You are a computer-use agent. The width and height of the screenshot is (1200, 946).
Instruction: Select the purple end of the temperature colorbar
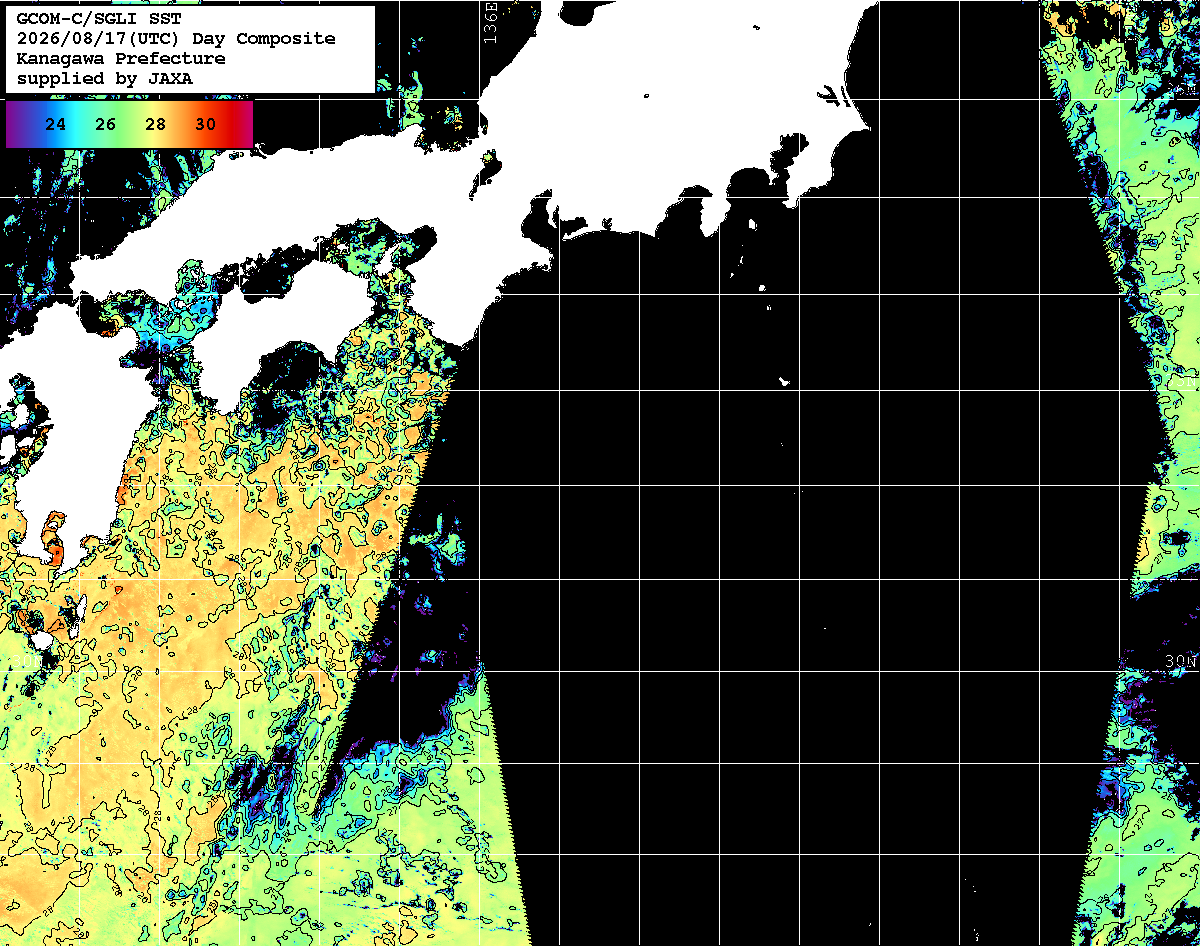[12, 125]
